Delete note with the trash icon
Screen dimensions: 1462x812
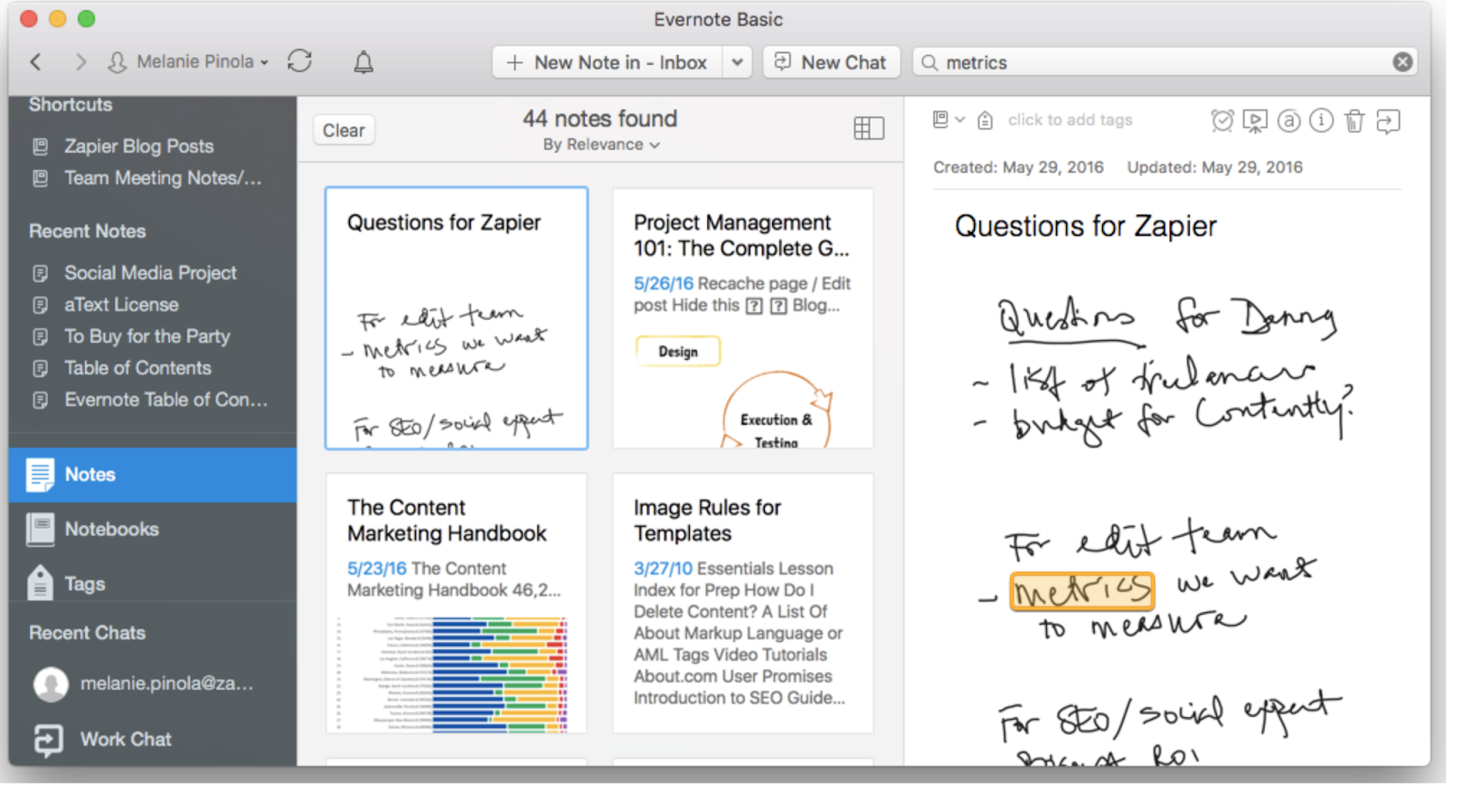tap(1355, 121)
